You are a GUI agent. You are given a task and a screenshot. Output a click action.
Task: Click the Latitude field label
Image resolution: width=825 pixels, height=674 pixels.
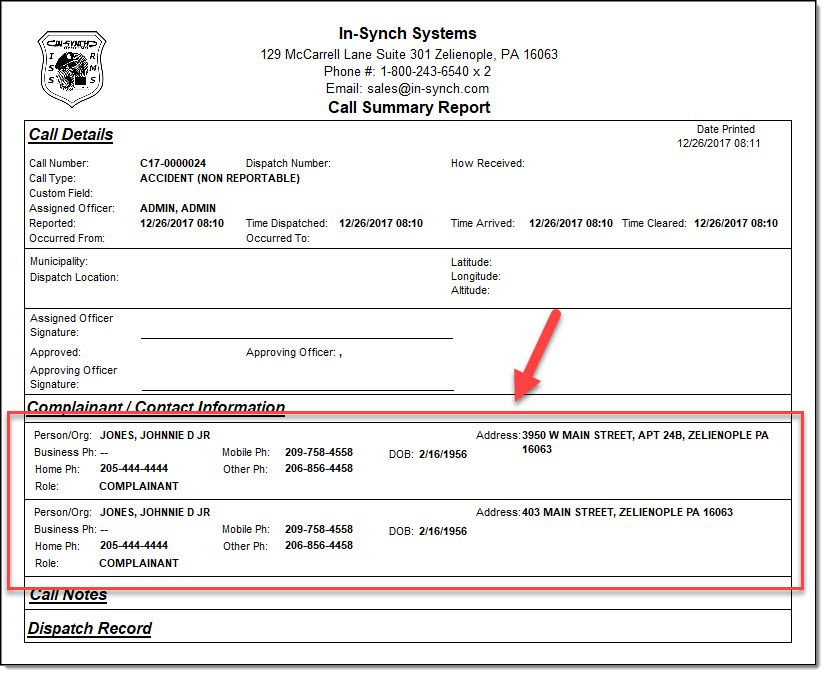[x=471, y=261]
